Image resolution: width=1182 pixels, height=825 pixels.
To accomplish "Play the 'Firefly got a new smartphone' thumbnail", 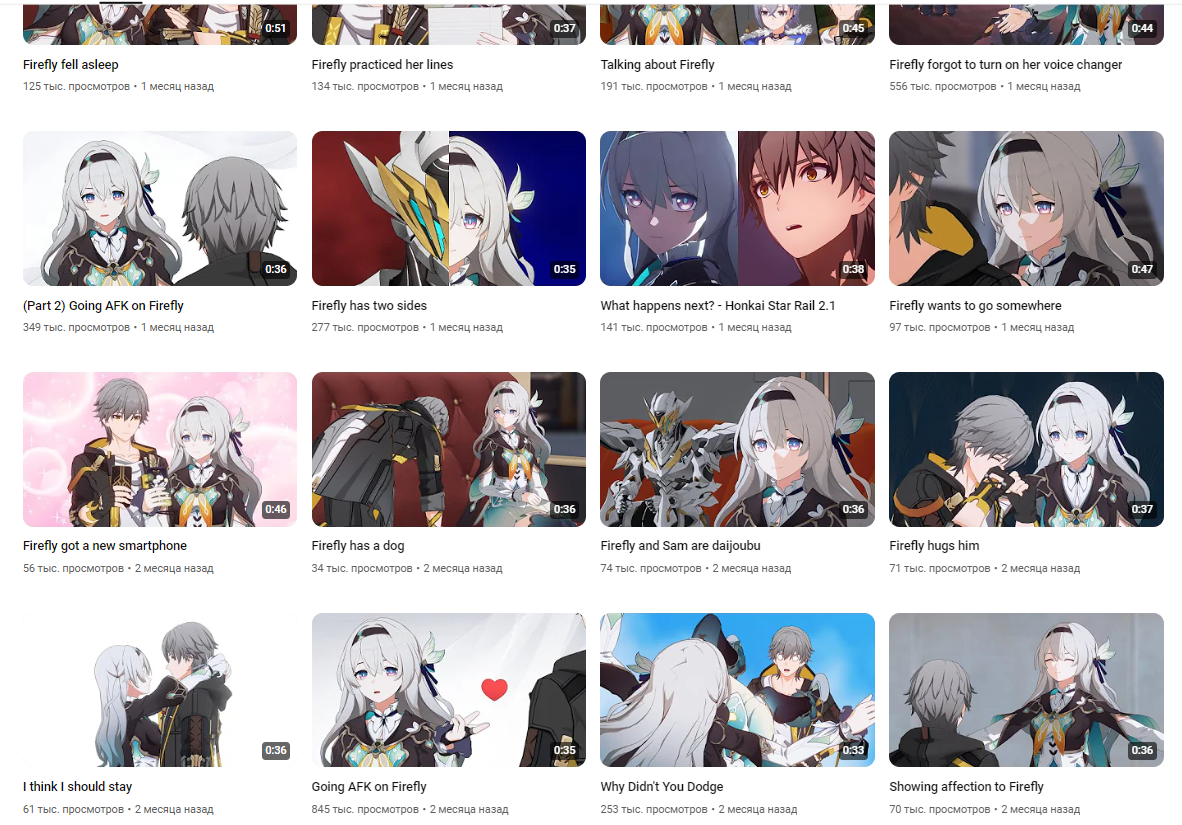I will click(x=160, y=449).
